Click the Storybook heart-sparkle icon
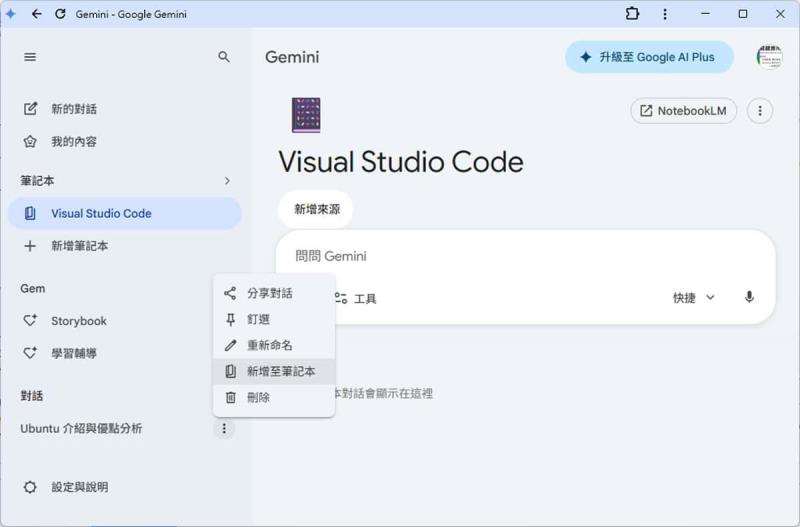This screenshot has width=800, height=527. pos(30,321)
